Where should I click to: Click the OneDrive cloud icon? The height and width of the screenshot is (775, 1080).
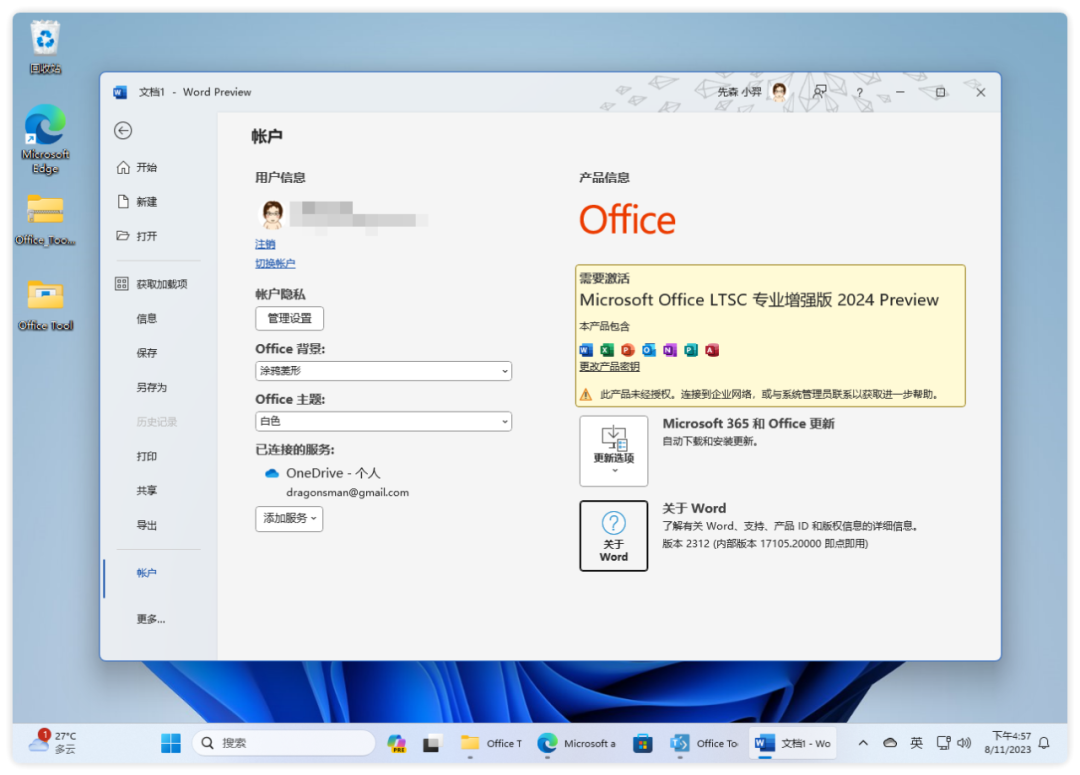(271, 473)
